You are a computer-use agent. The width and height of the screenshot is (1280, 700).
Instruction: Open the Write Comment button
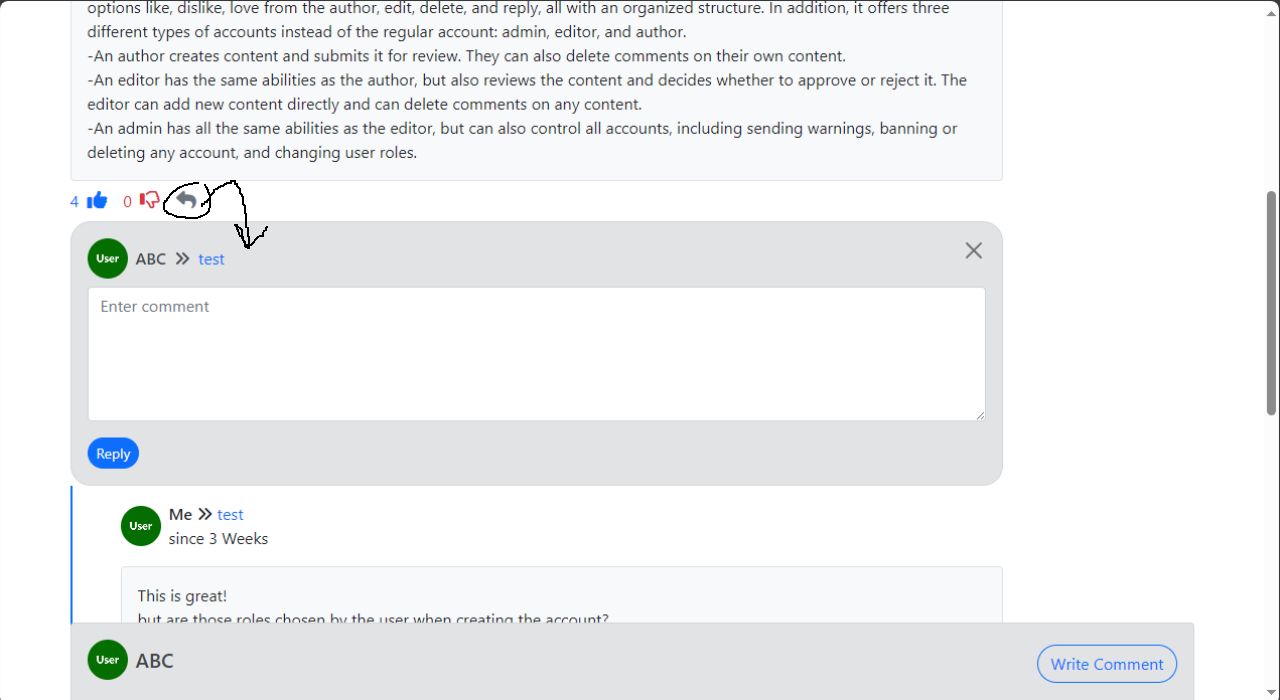(1106, 664)
